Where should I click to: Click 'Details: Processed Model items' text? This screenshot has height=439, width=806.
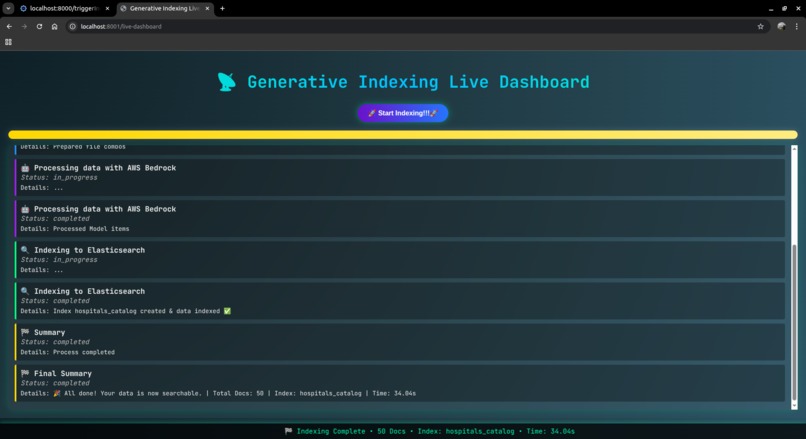(x=75, y=229)
